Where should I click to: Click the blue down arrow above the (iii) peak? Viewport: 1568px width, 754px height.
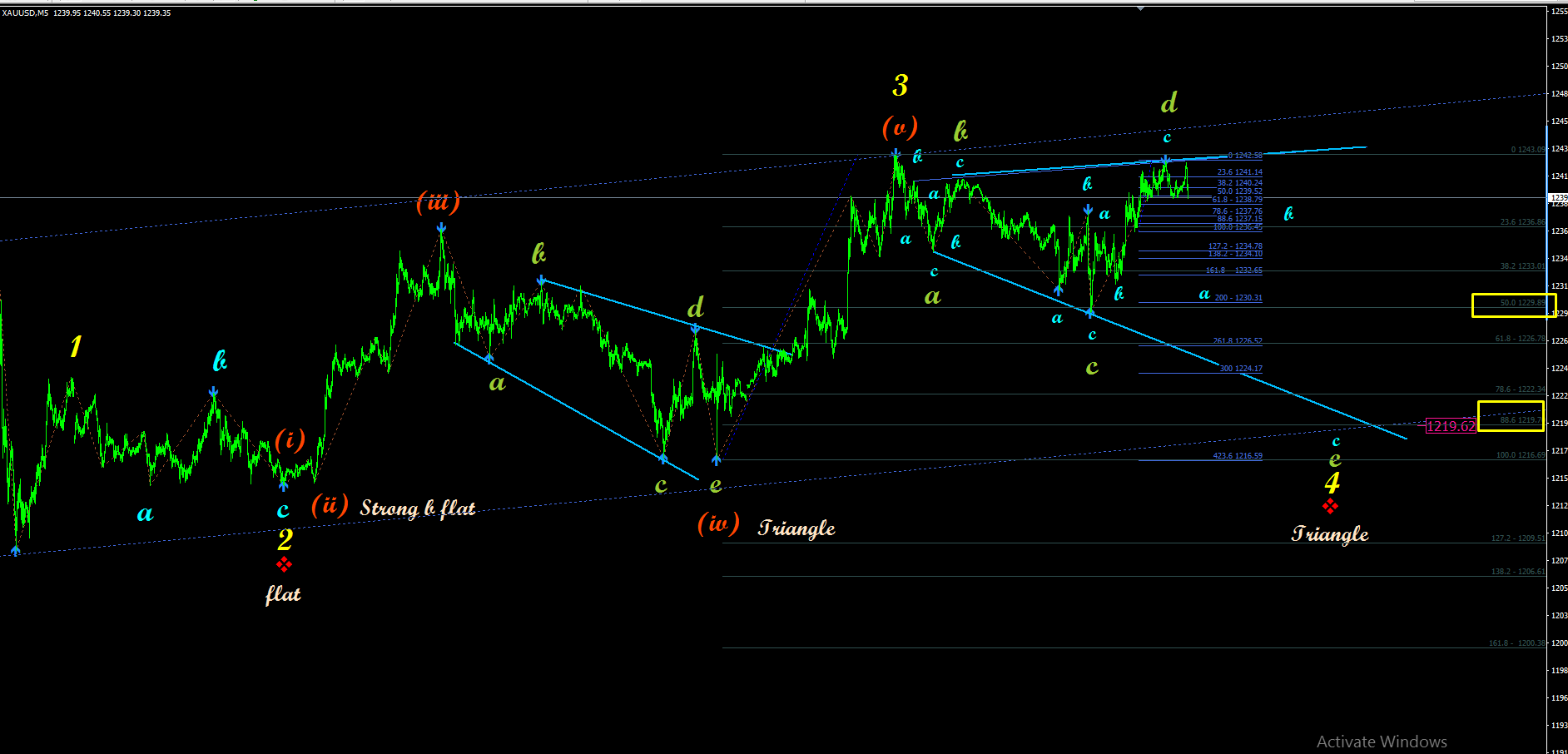click(x=441, y=227)
